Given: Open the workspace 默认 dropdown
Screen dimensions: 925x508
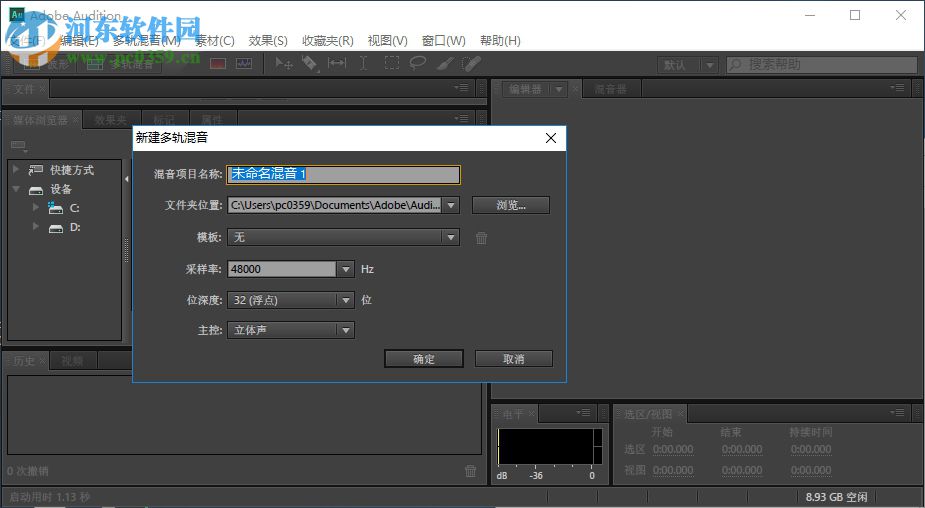Looking at the screenshot, I should 688,64.
